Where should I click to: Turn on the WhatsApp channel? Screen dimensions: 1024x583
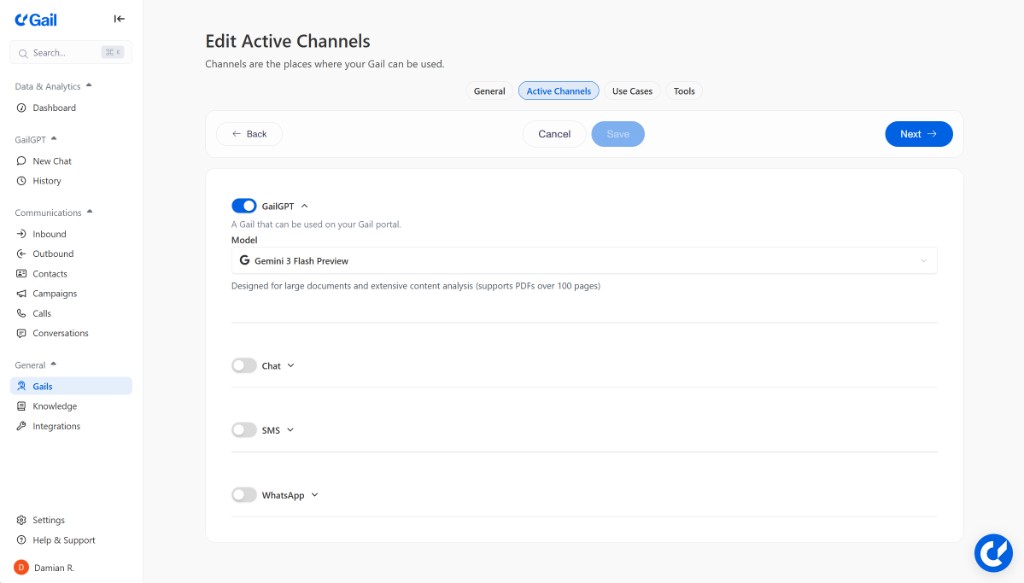[x=244, y=494]
